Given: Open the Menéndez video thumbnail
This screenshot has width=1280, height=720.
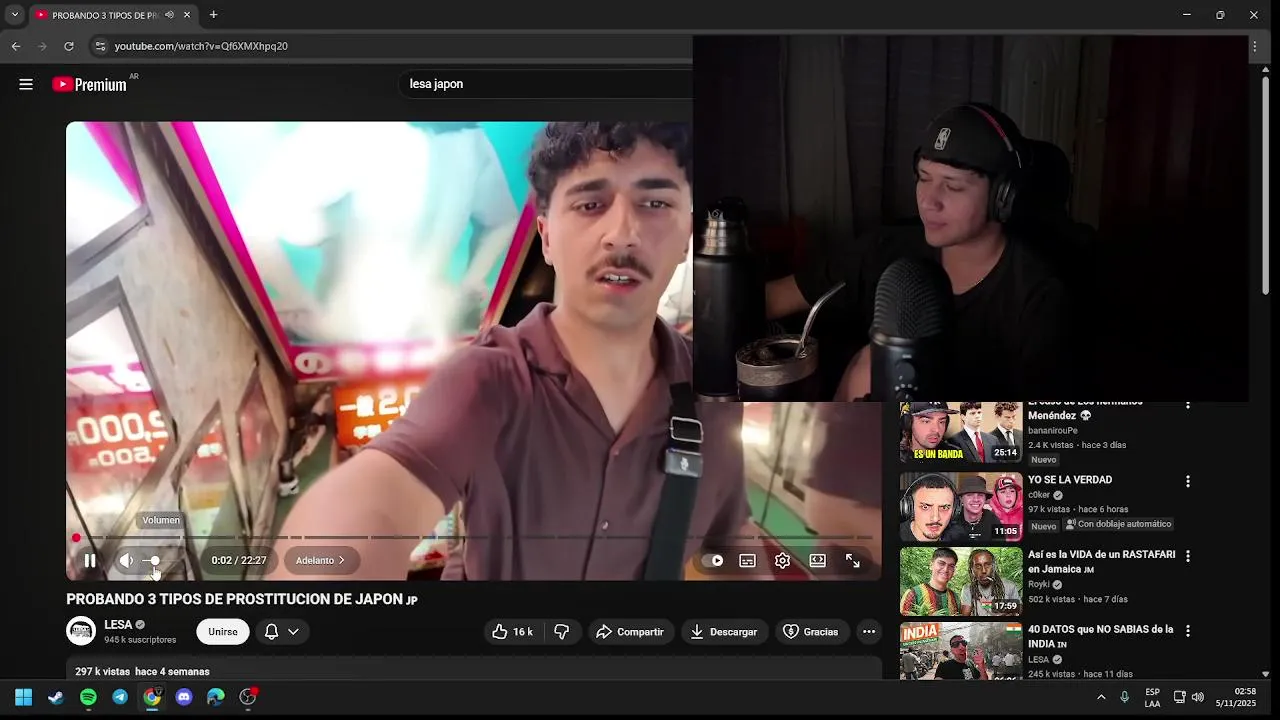Looking at the screenshot, I should coord(961,432).
